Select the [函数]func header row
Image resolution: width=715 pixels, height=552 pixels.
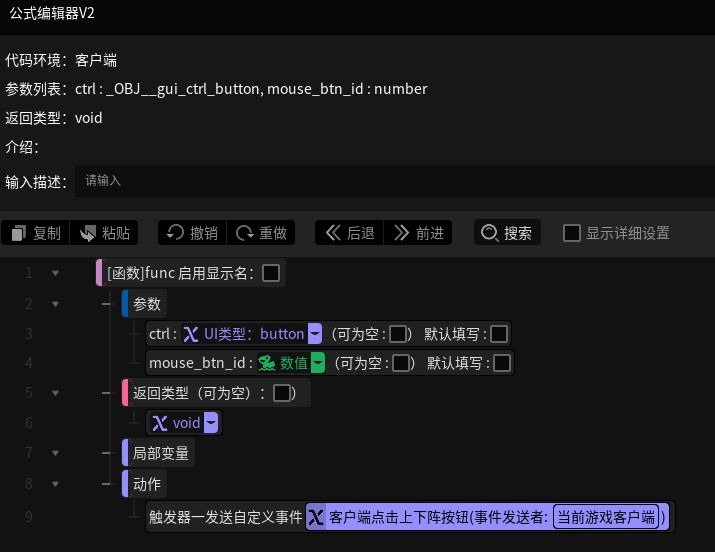coord(191,273)
